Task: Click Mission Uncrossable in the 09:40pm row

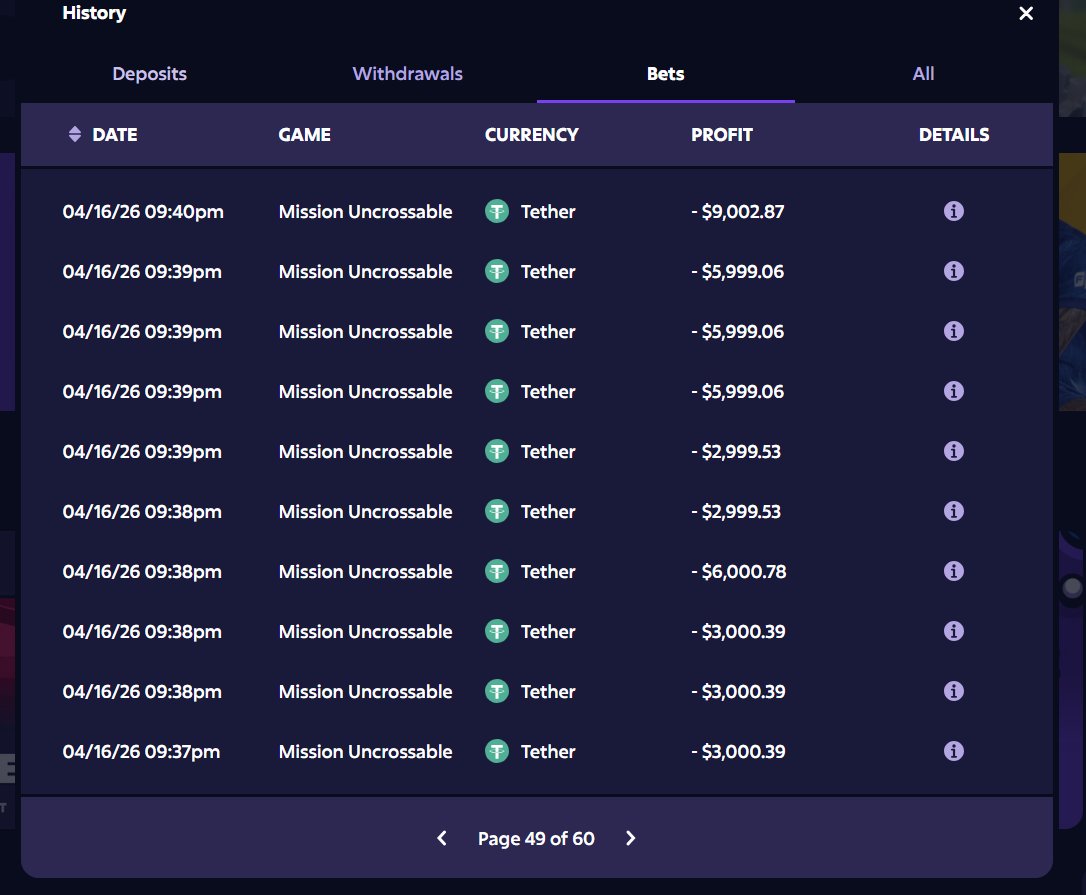Action: [366, 212]
